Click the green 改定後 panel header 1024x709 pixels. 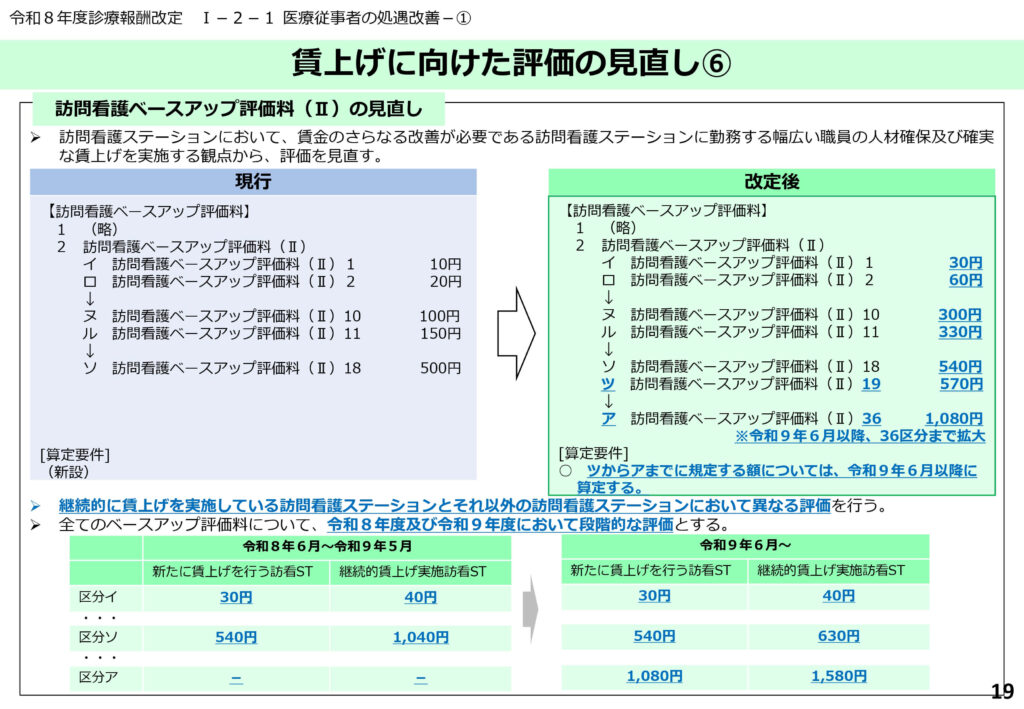click(771, 182)
